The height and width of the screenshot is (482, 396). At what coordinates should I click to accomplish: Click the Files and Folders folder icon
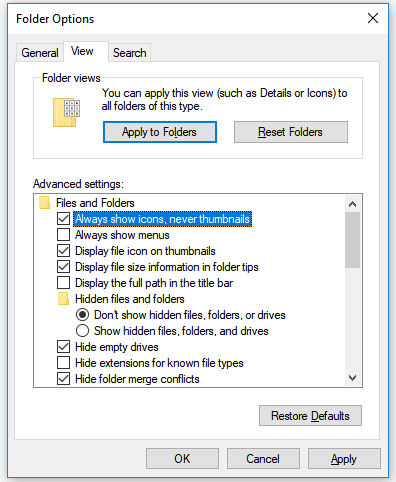(44, 203)
